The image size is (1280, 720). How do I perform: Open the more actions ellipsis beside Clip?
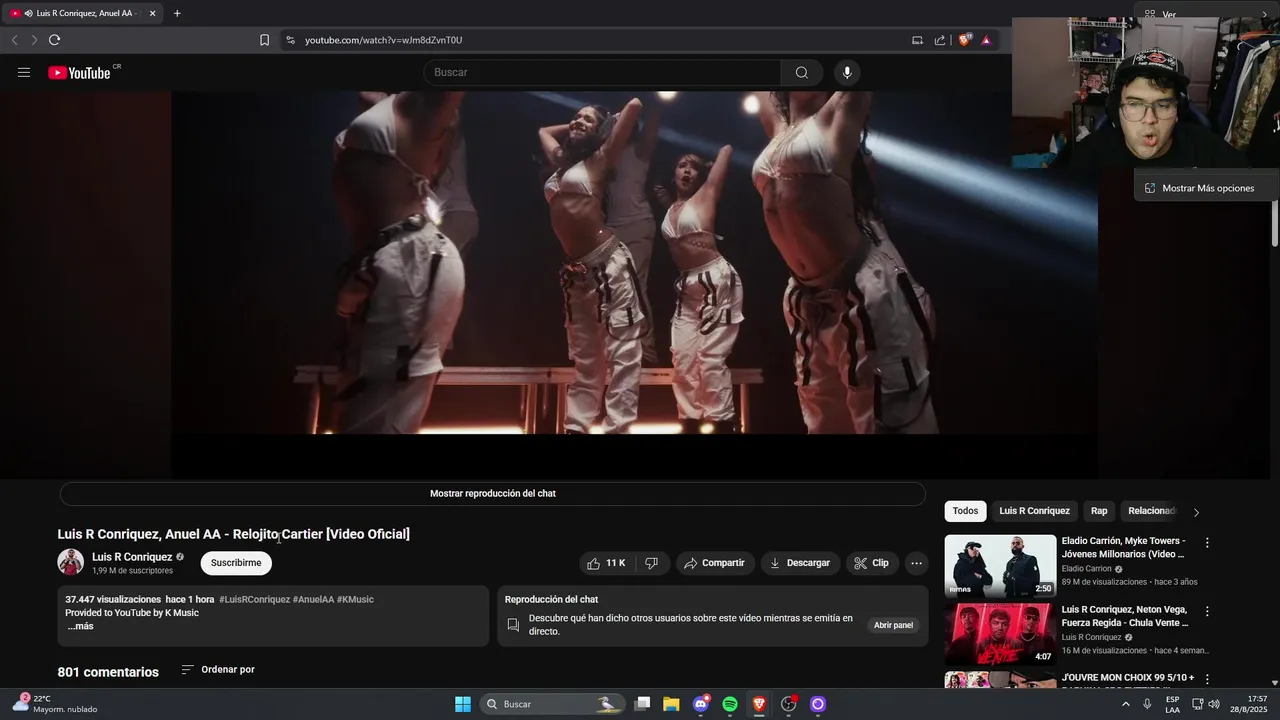coord(916,563)
